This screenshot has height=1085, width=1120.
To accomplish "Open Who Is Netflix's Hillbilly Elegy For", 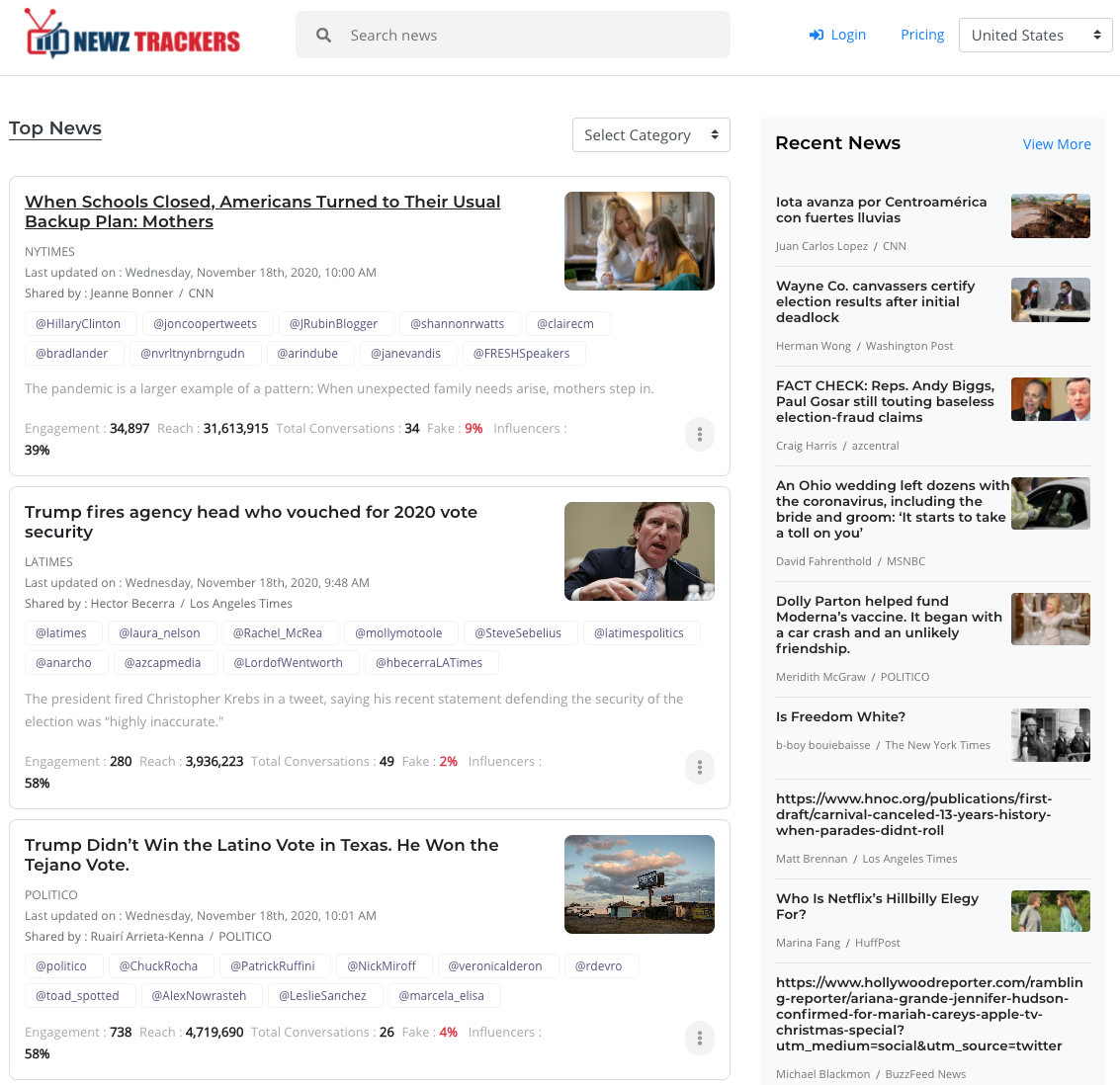I will 877,906.
